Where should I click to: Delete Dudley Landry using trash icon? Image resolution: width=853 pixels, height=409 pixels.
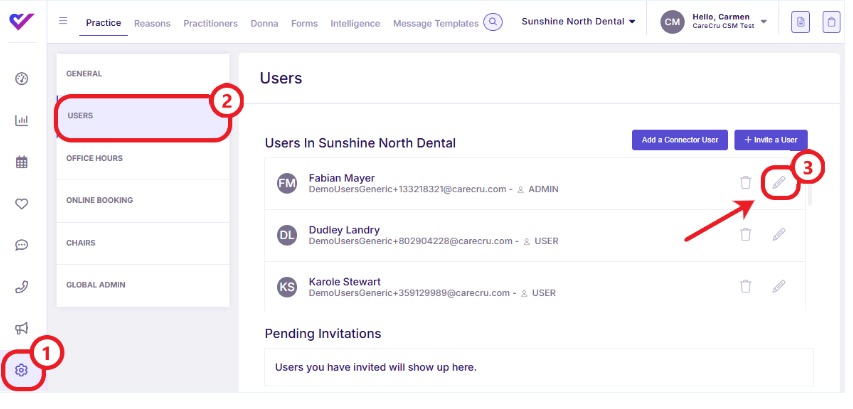[745, 234]
